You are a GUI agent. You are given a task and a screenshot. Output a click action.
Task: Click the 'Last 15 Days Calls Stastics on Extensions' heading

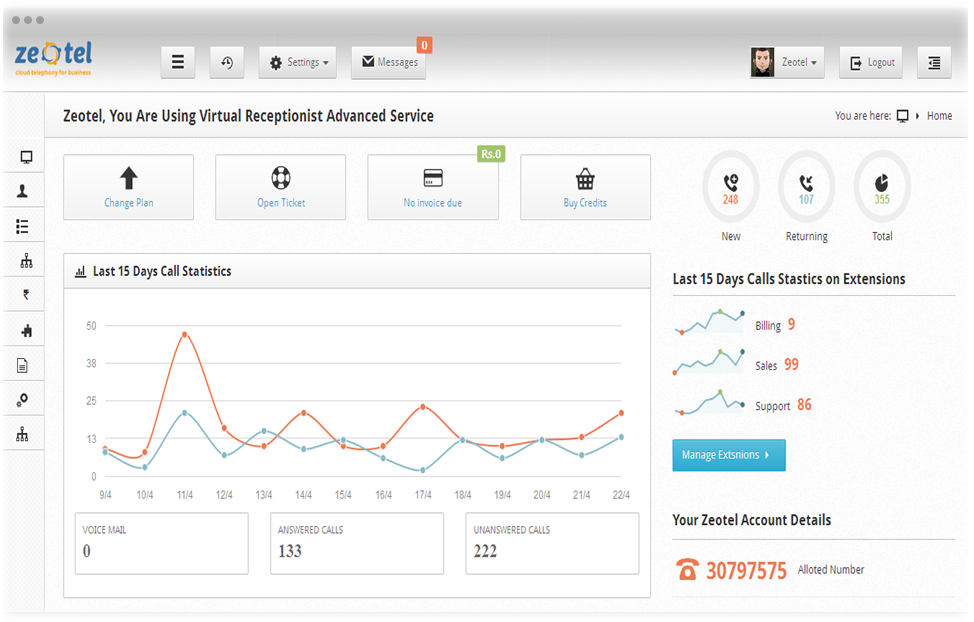[x=789, y=279]
